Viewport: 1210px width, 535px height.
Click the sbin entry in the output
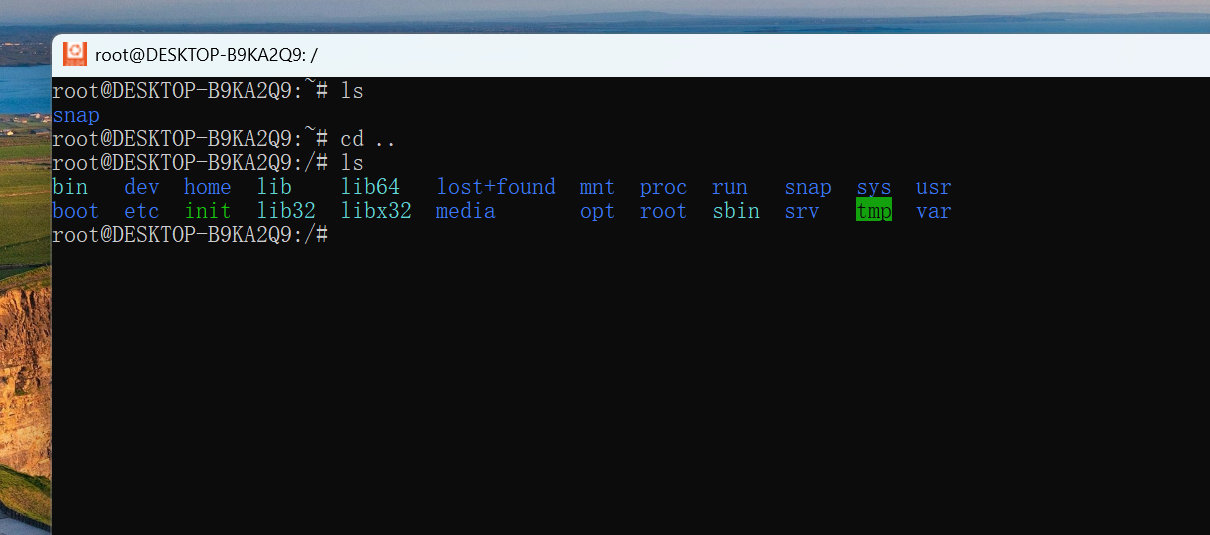(736, 211)
